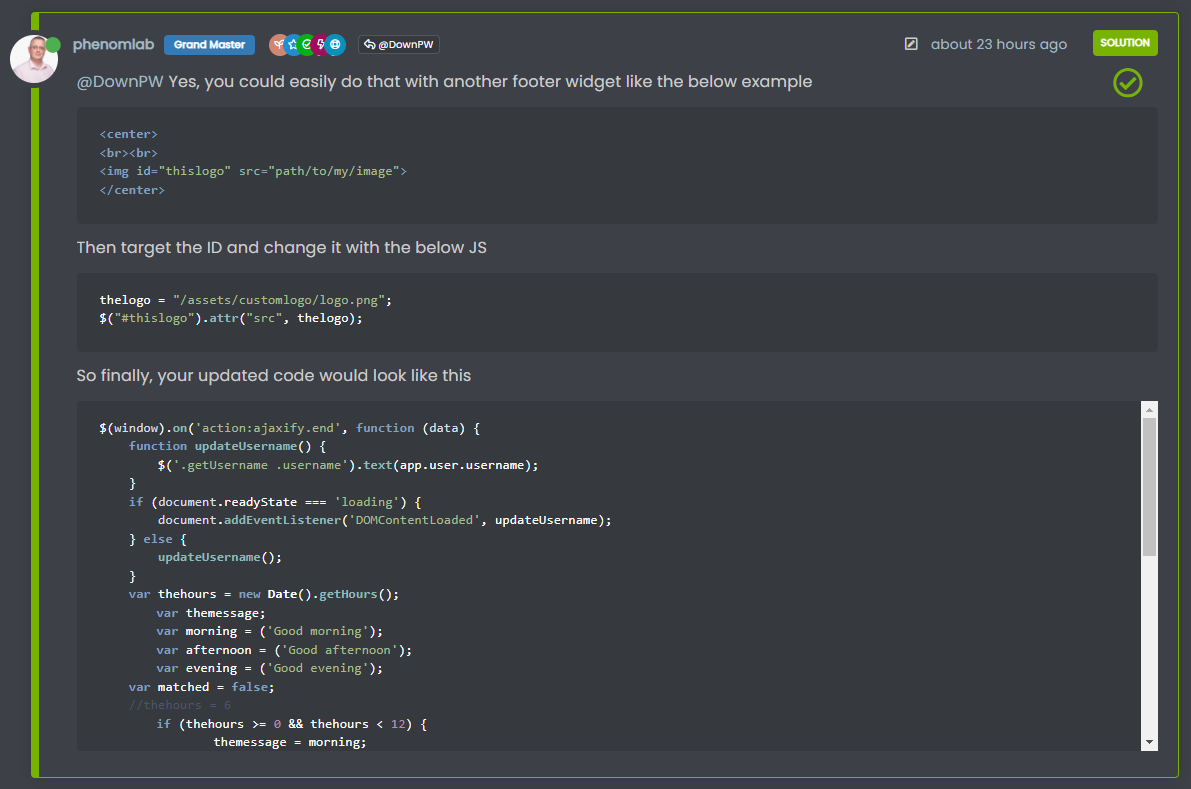Click the green checkmark badge icon

pyautogui.click(x=307, y=44)
